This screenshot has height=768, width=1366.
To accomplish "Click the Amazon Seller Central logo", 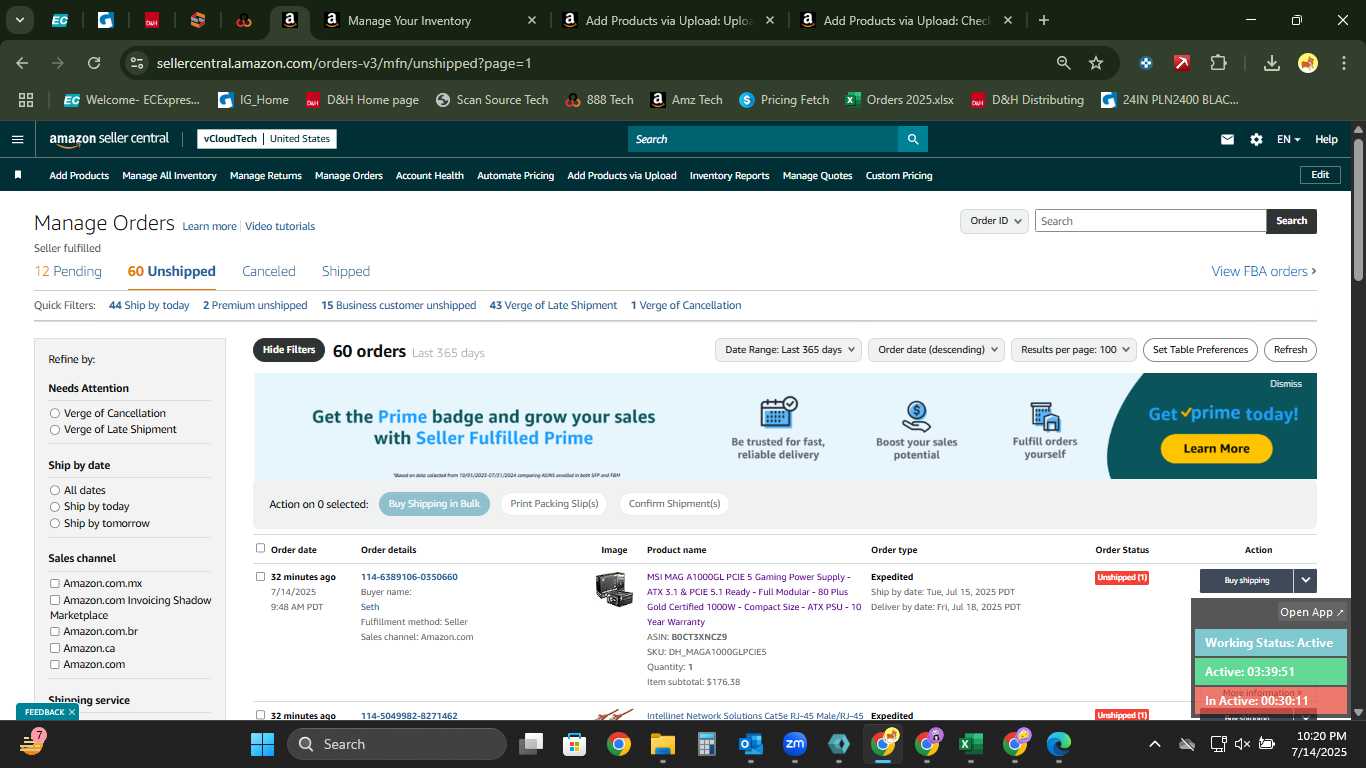I will pyautogui.click(x=109, y=139).
